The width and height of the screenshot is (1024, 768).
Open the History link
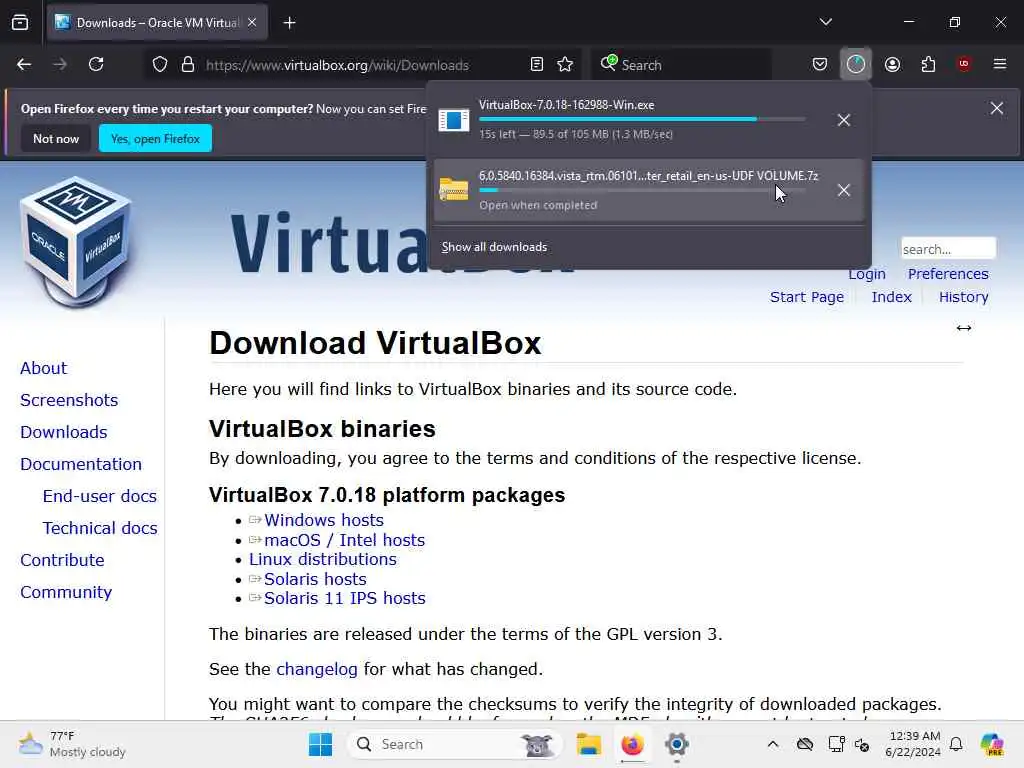[x=963, y=297]
